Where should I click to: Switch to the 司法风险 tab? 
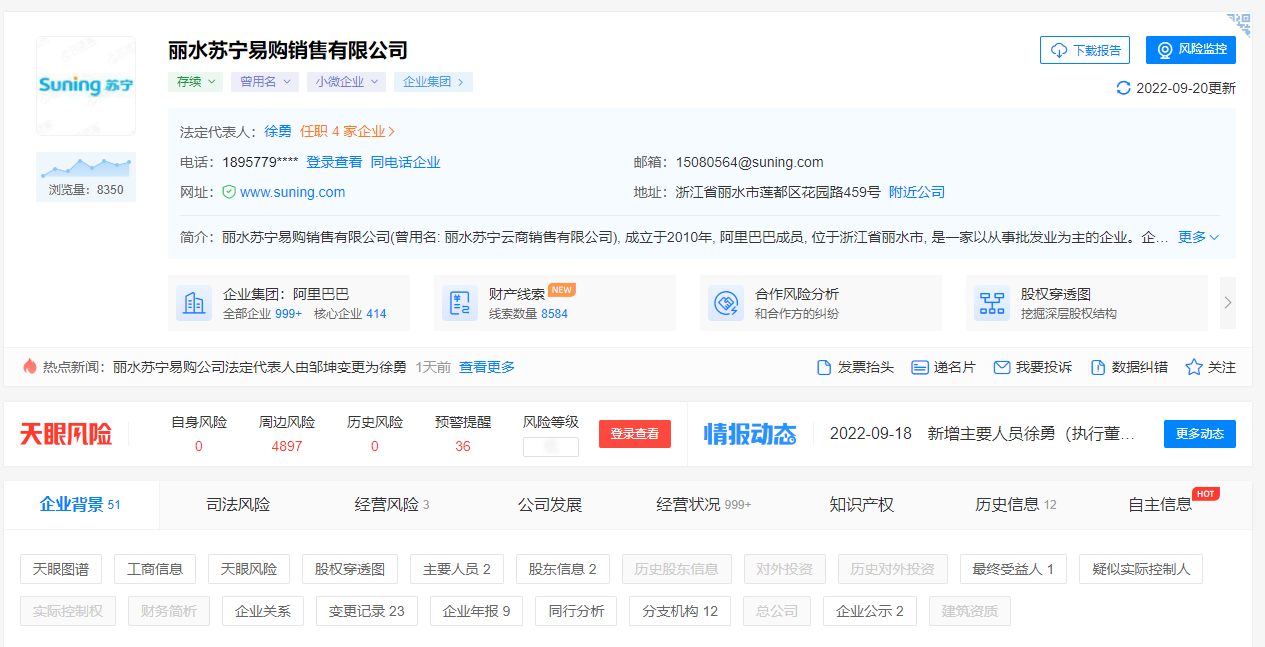click(x=238, y=504)
